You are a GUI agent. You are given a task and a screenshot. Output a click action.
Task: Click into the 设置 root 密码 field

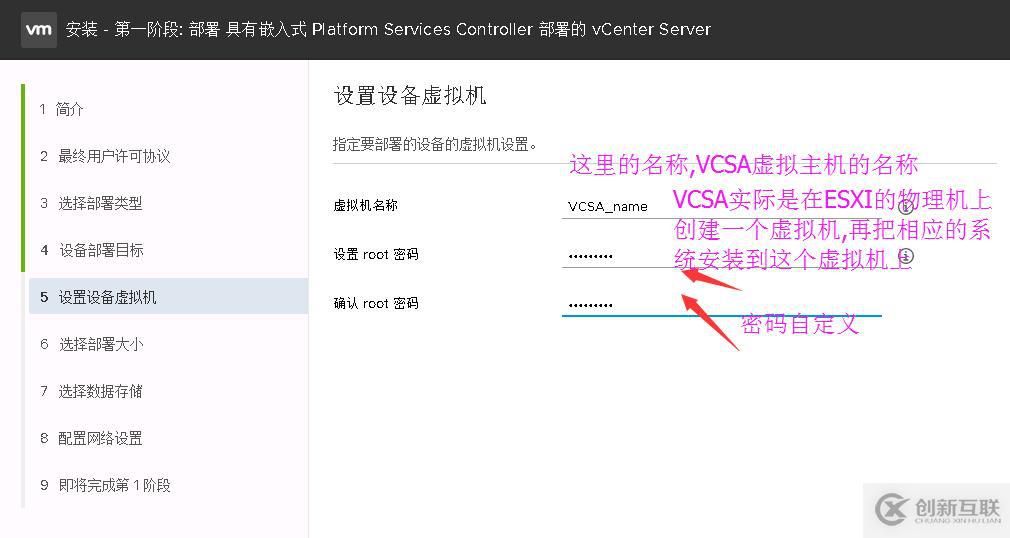(721, 256)
